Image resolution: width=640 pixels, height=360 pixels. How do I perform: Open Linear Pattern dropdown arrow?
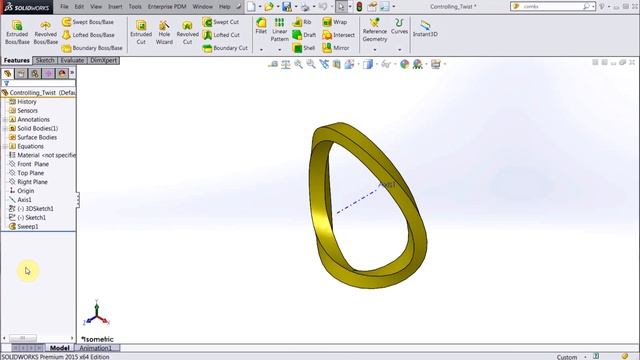pos(280,50)
